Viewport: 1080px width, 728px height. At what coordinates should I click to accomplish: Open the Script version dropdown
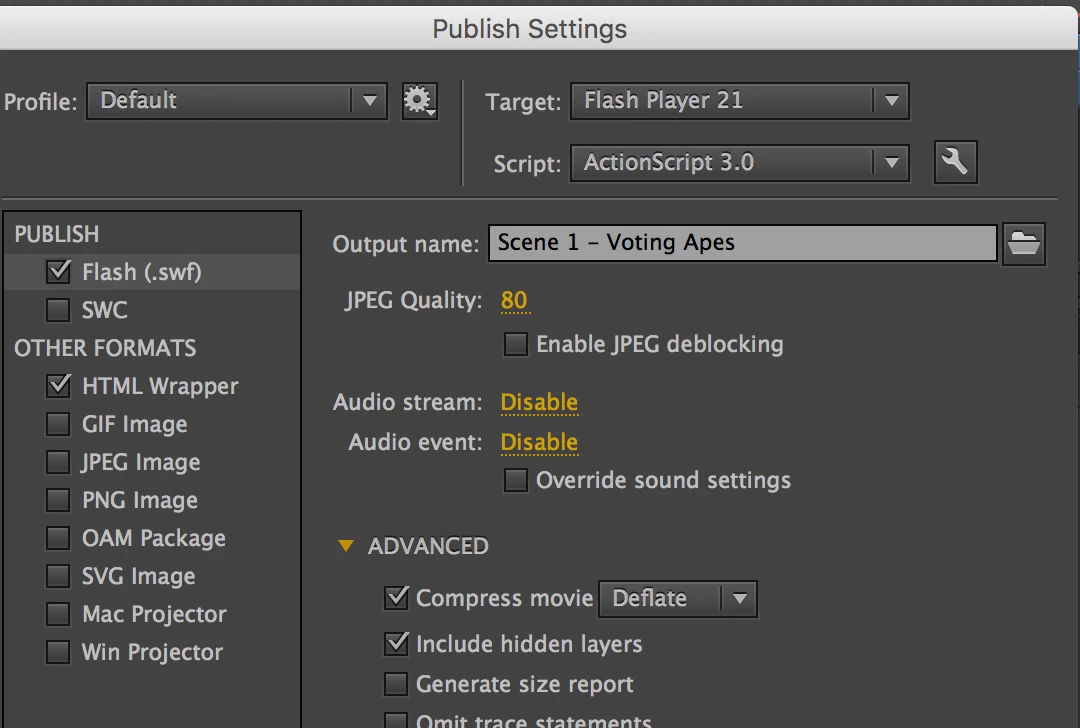739,163
